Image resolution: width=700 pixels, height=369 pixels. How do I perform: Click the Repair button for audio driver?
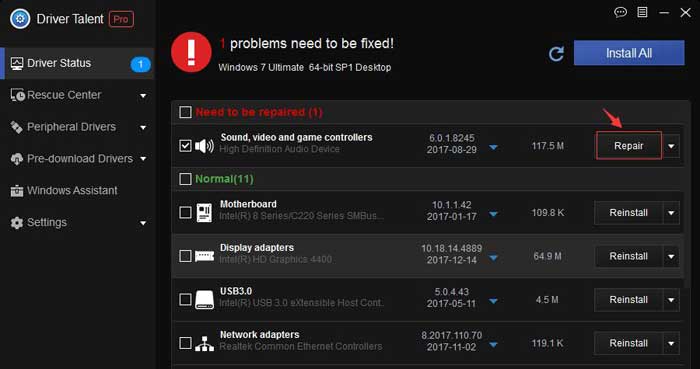point(629,146)
